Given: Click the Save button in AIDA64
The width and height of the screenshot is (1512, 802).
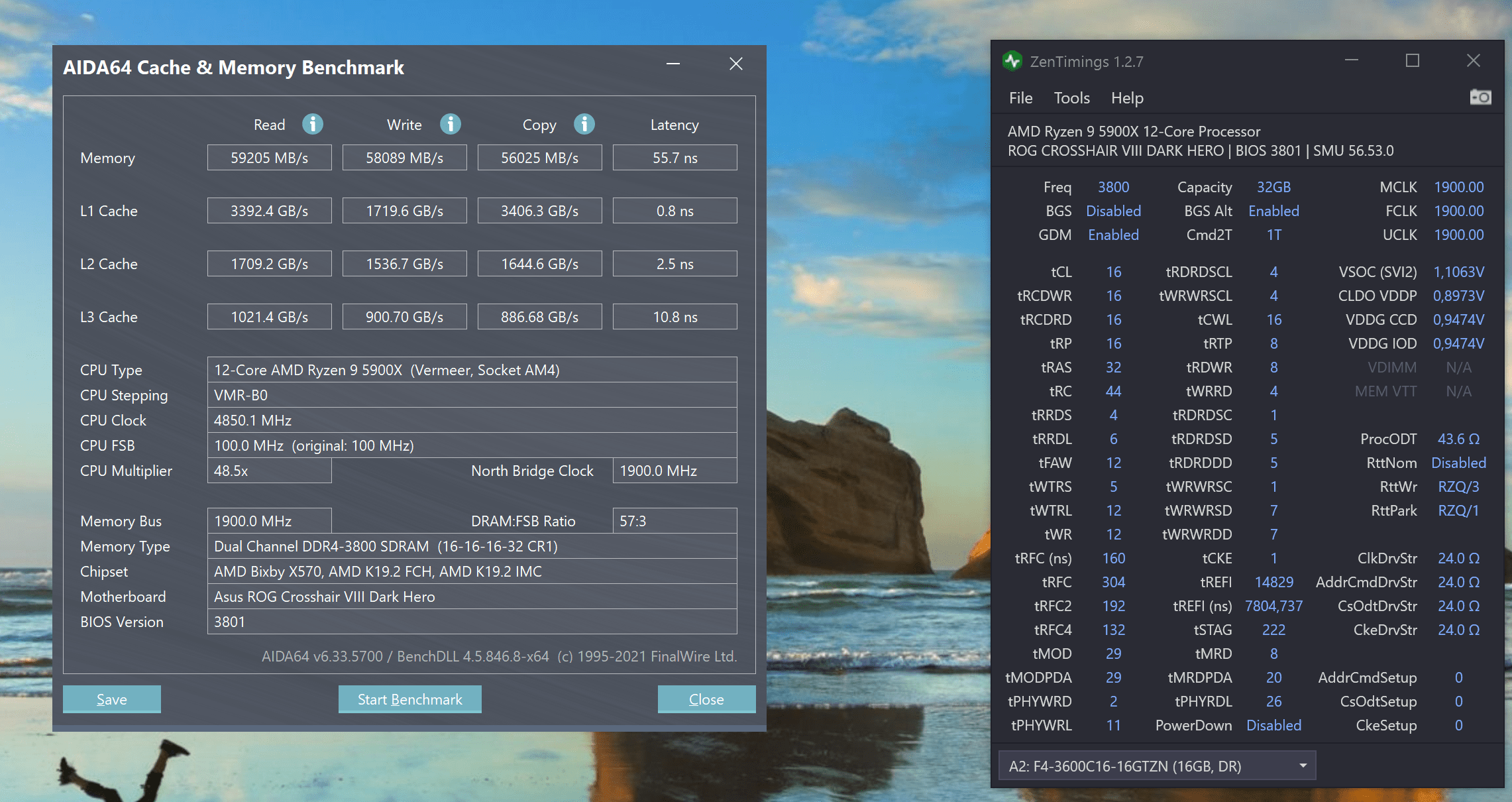Looking at the screenshot, I should [112, 699].
